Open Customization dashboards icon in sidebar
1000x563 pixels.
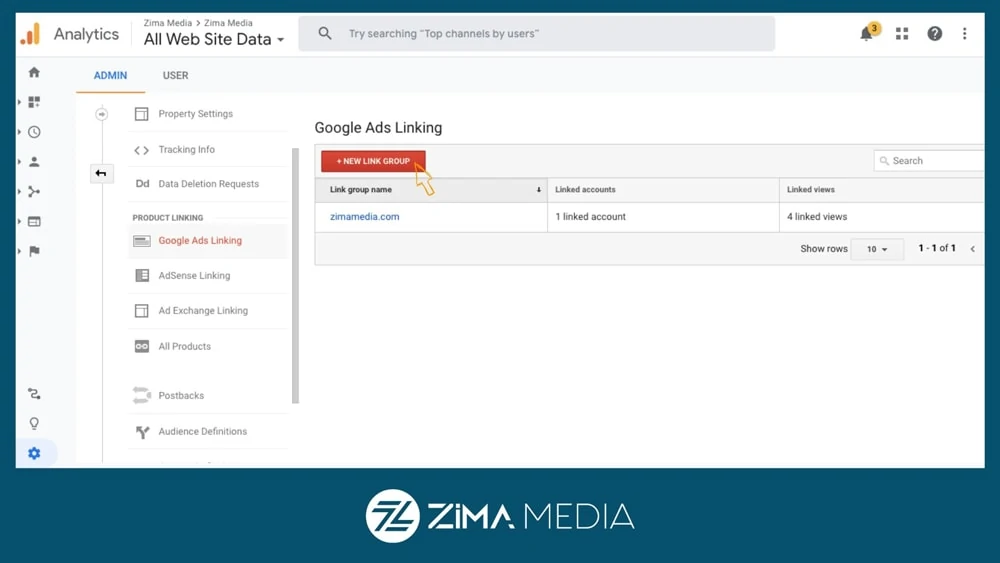pos(34,102)
